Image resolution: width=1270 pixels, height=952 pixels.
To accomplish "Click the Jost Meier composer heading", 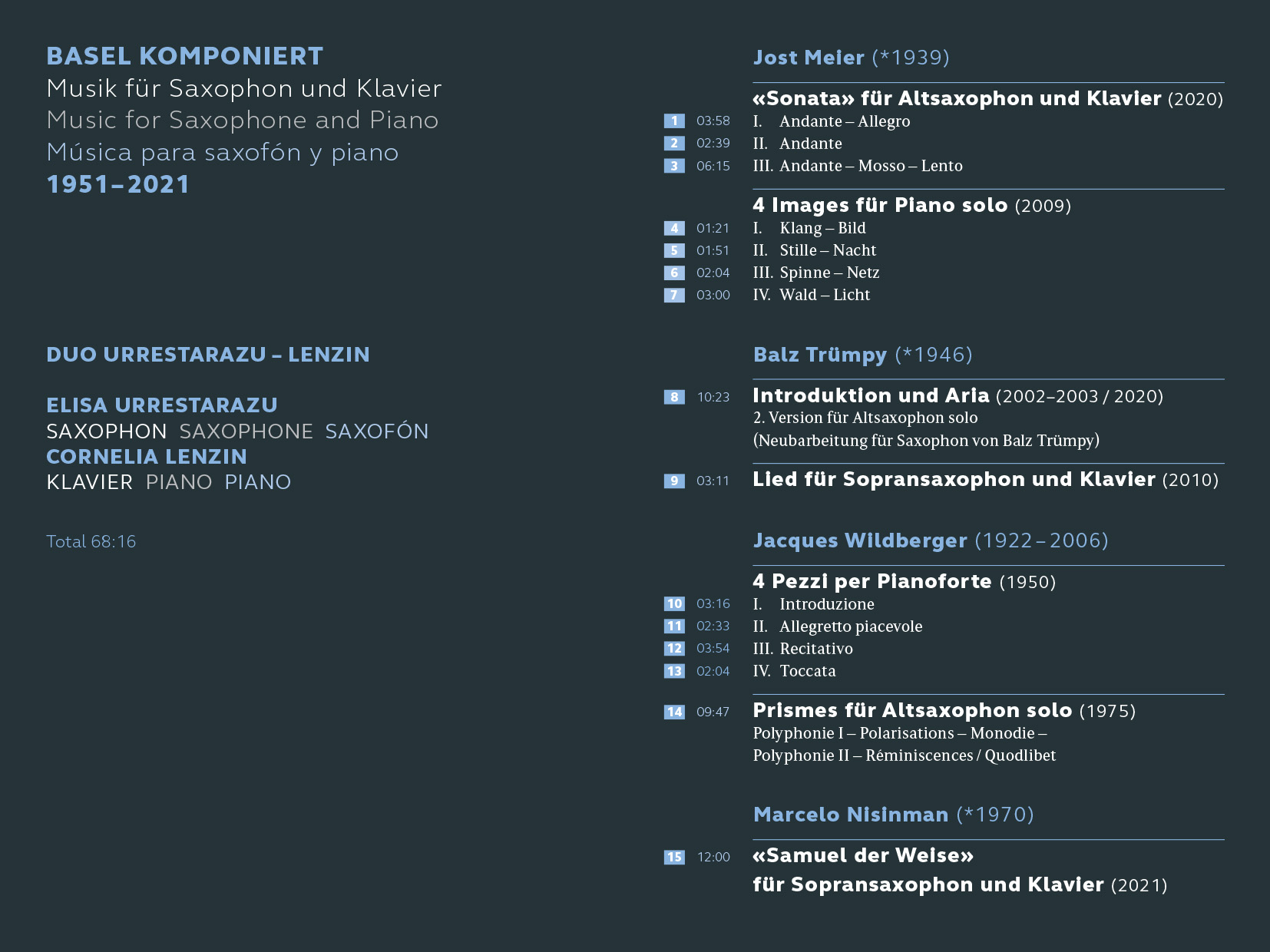I will [x=851, y=58].
